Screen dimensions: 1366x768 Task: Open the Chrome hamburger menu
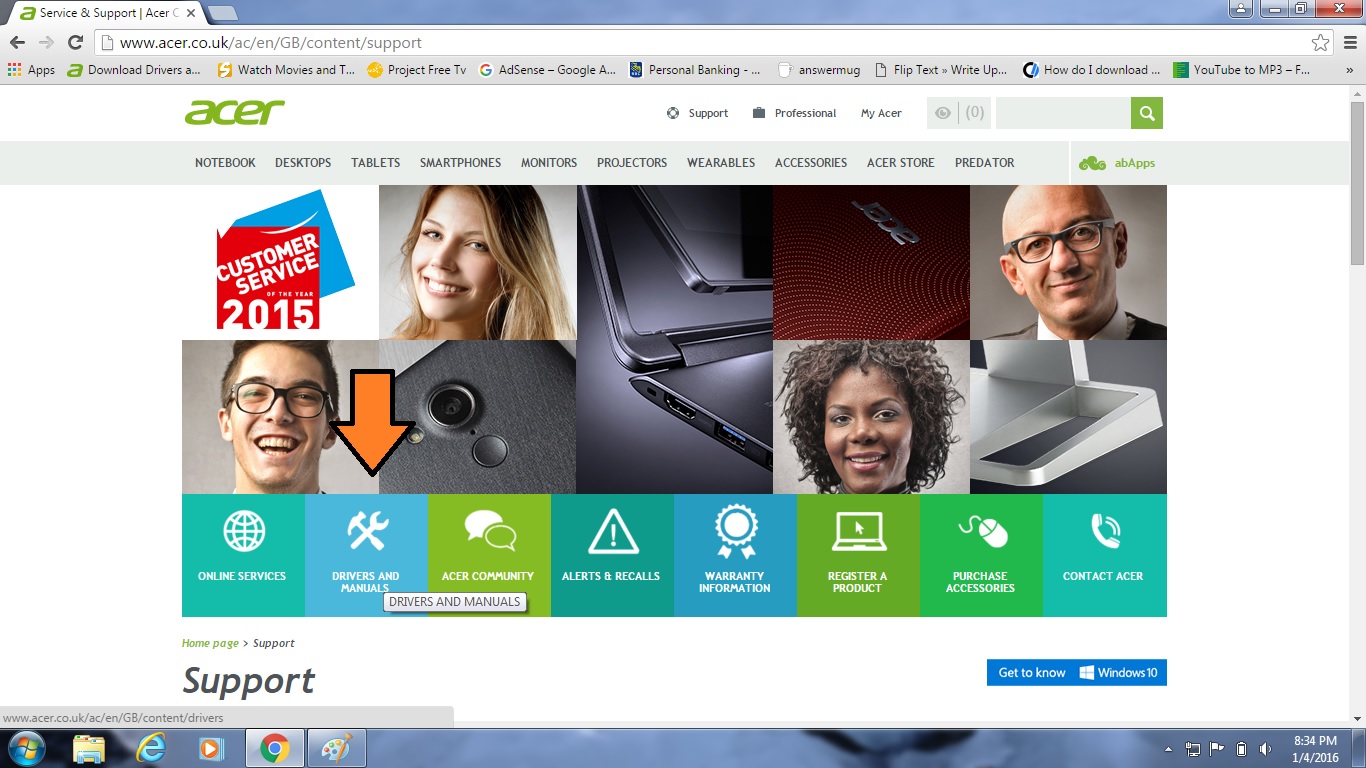[x=1349, y=42]
